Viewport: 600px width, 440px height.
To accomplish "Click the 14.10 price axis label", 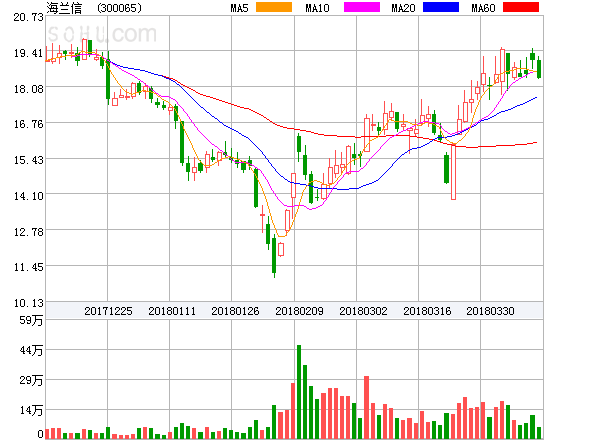I will pyautogui.click(x=28, y=196).
